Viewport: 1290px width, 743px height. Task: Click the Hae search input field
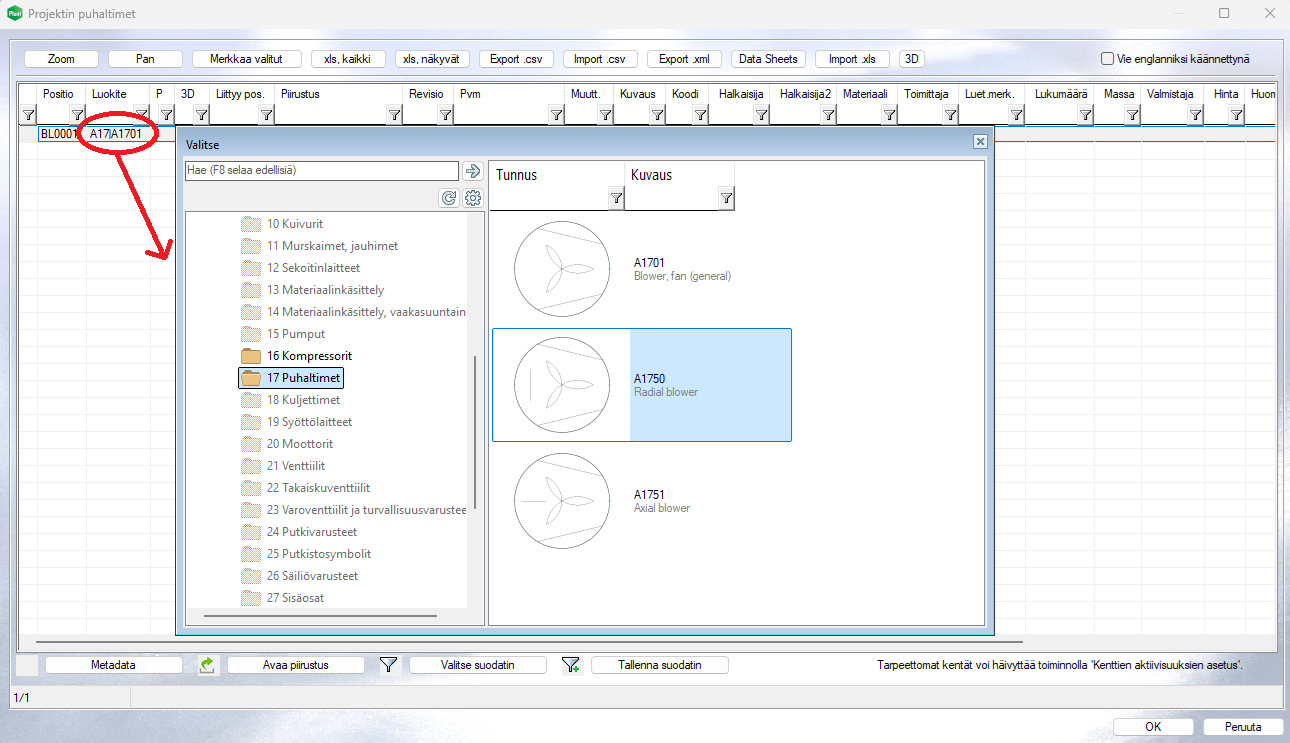click(321, 171)
